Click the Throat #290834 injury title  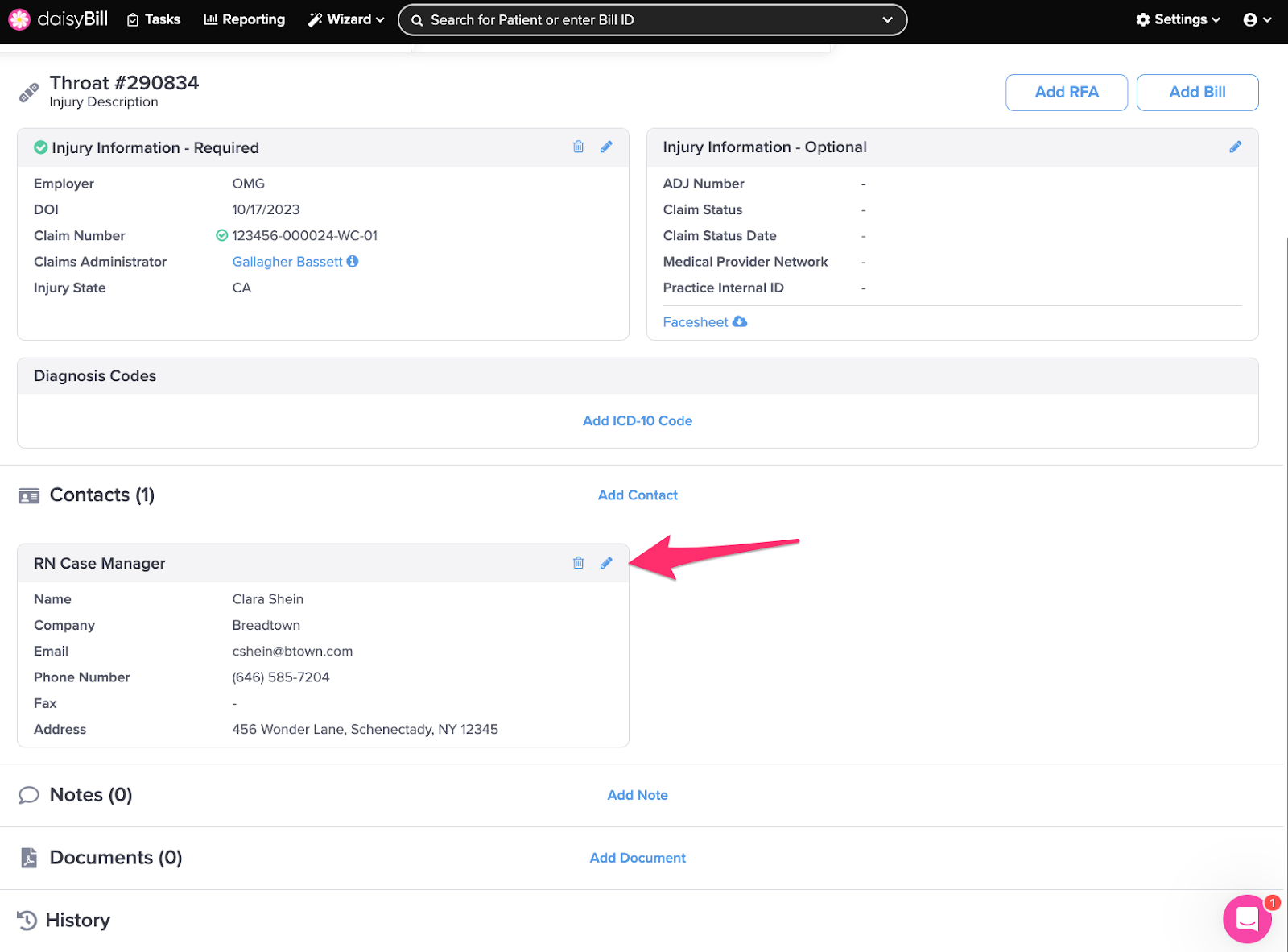click(x=124, y=83)
